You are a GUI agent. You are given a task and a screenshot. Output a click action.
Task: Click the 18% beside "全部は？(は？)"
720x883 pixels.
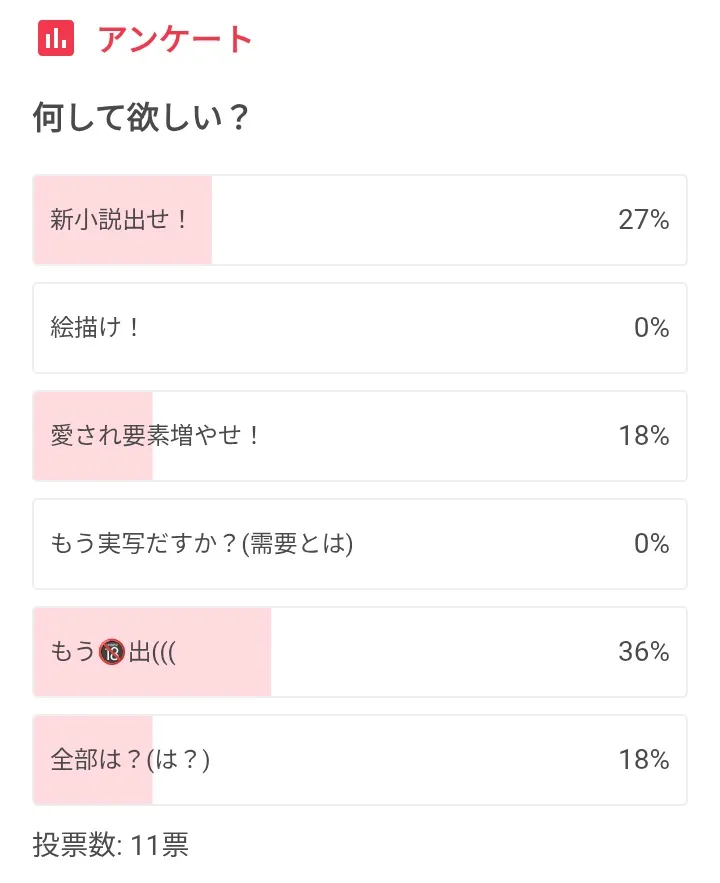tap(643, 760)
